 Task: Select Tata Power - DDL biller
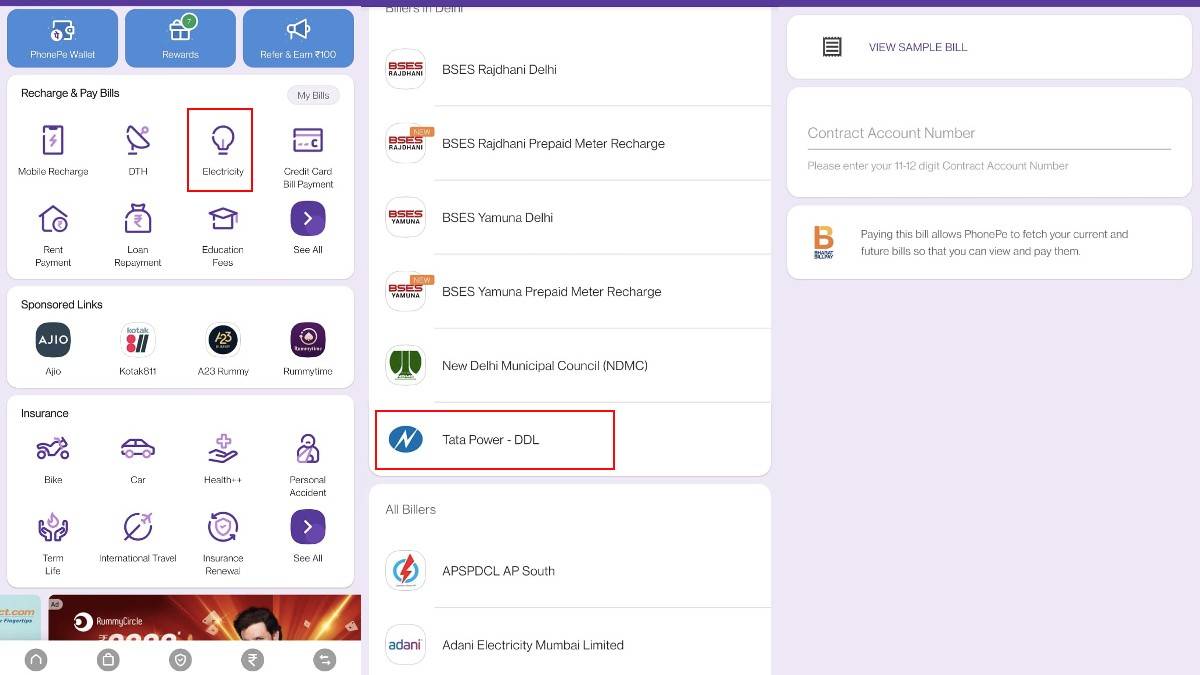[494, 439]
